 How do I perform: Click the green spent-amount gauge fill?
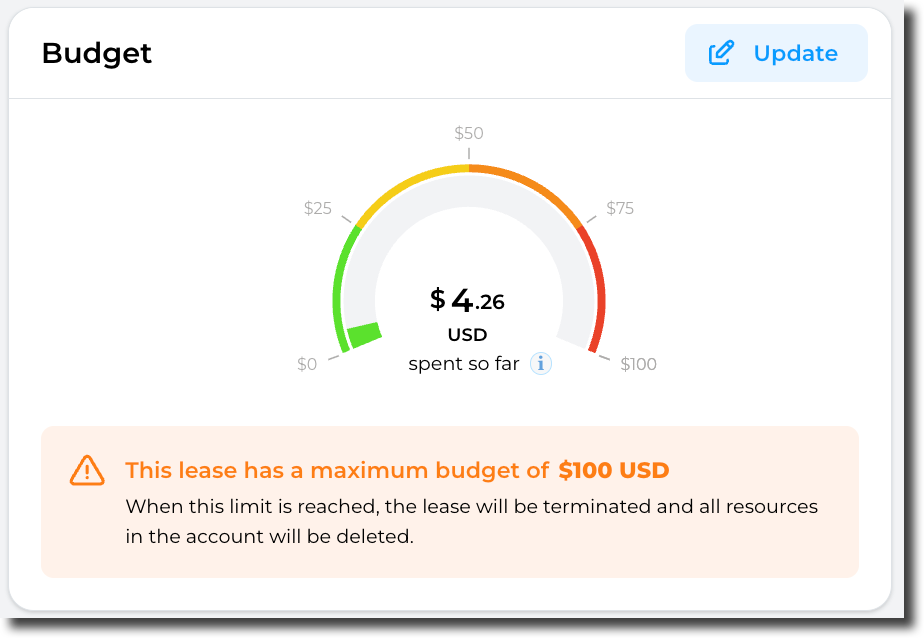point(364,334)
